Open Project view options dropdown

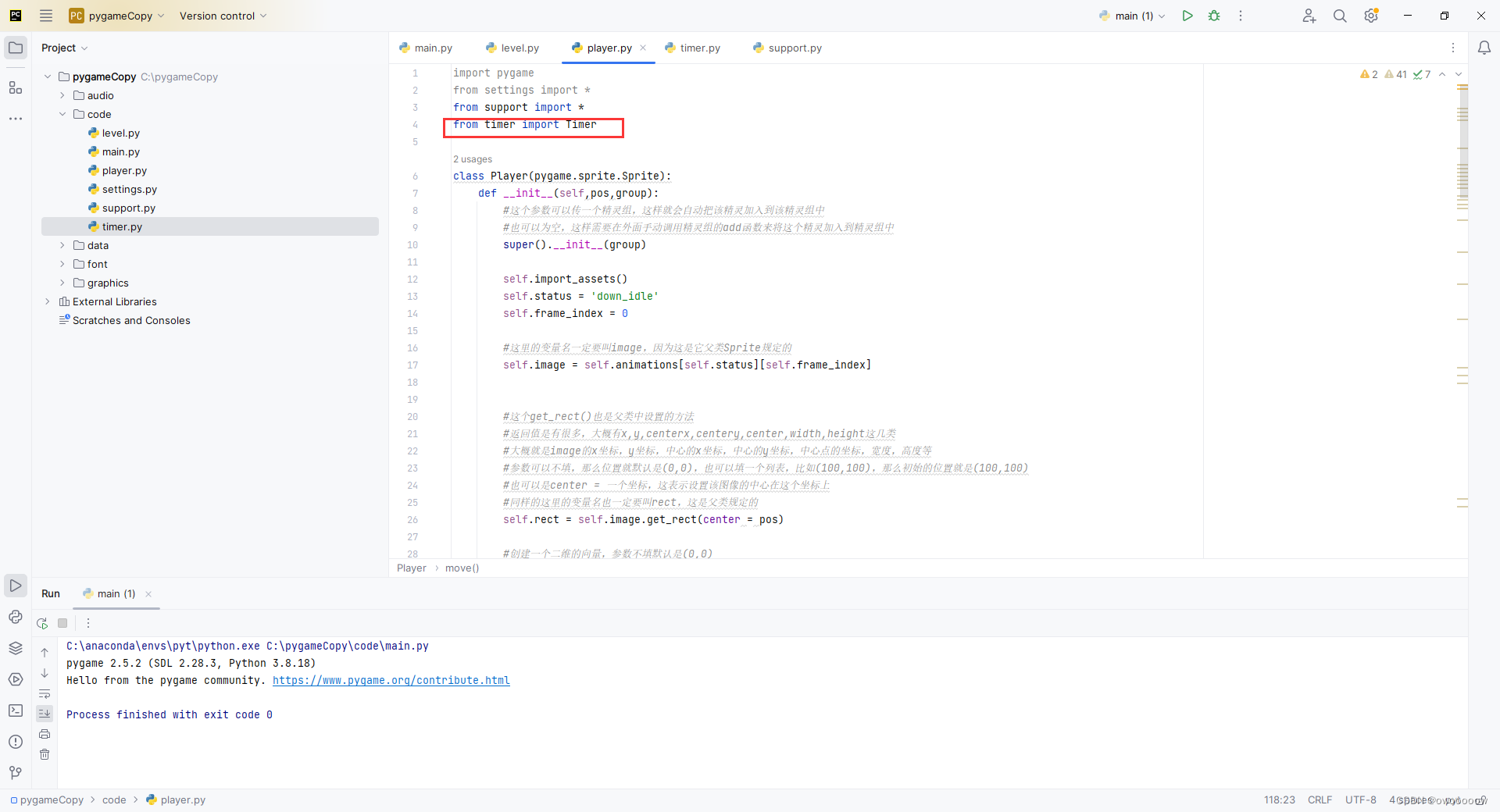64,48
